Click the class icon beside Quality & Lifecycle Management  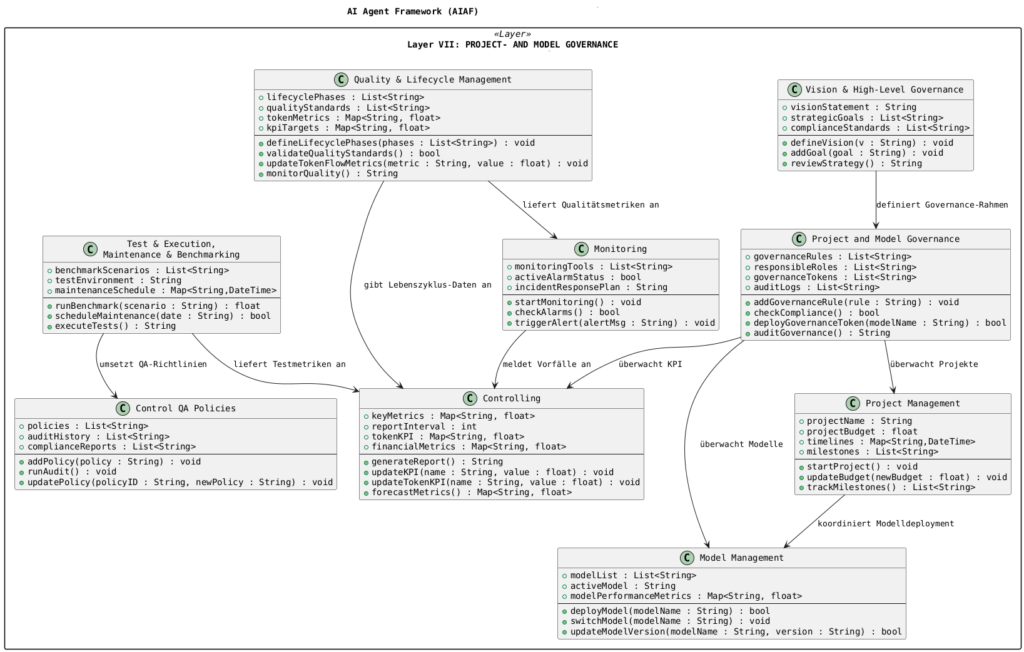click(x=343, y=80)
